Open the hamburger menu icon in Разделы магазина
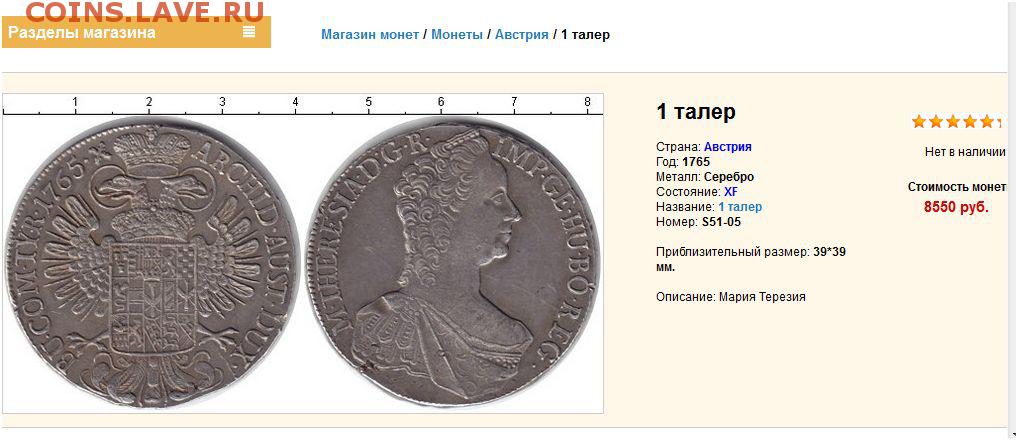Image resolution: width=1018 pixels, height=440 pixels. (x=249, y=32)
